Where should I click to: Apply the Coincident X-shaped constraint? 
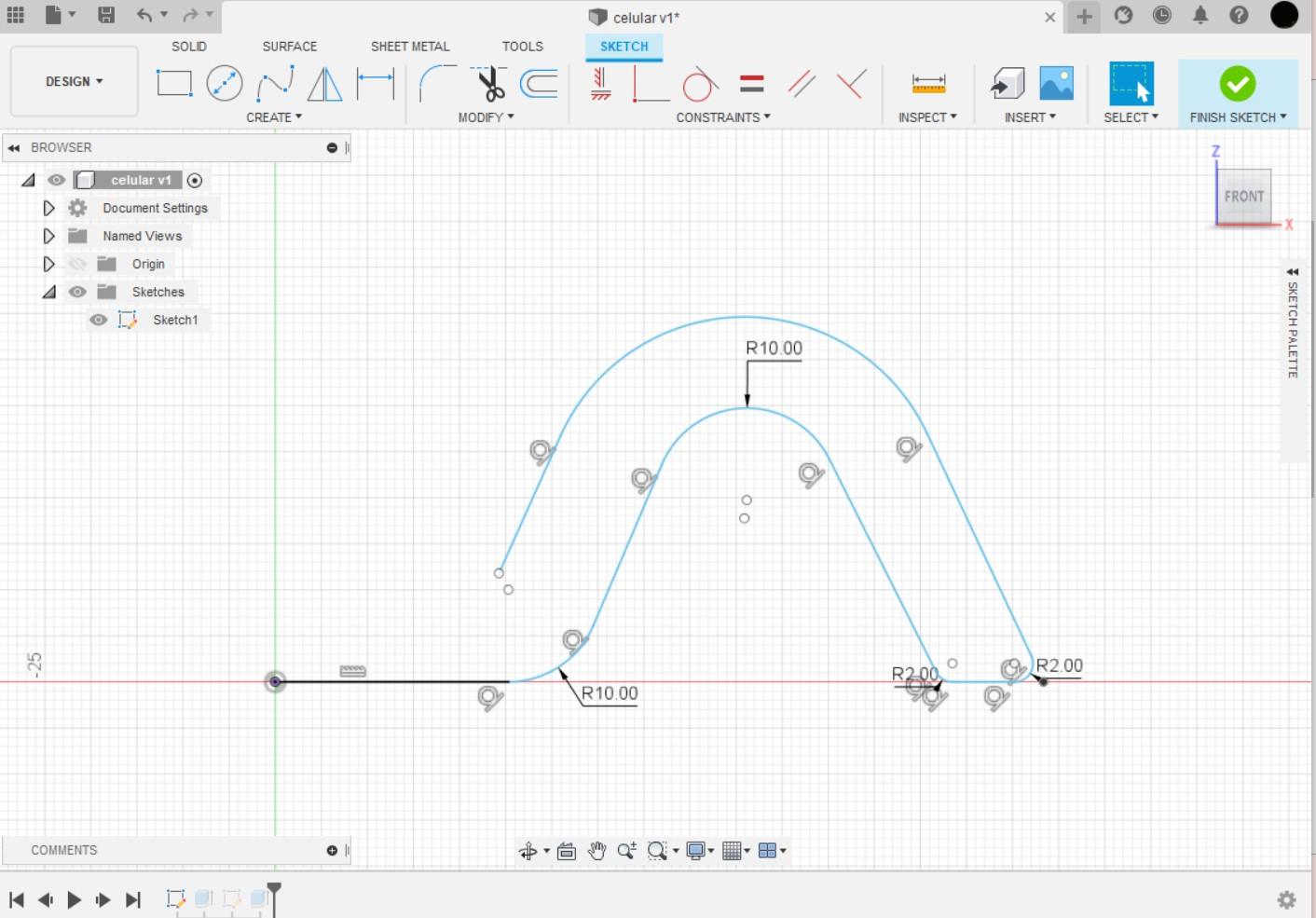point(851,84)
